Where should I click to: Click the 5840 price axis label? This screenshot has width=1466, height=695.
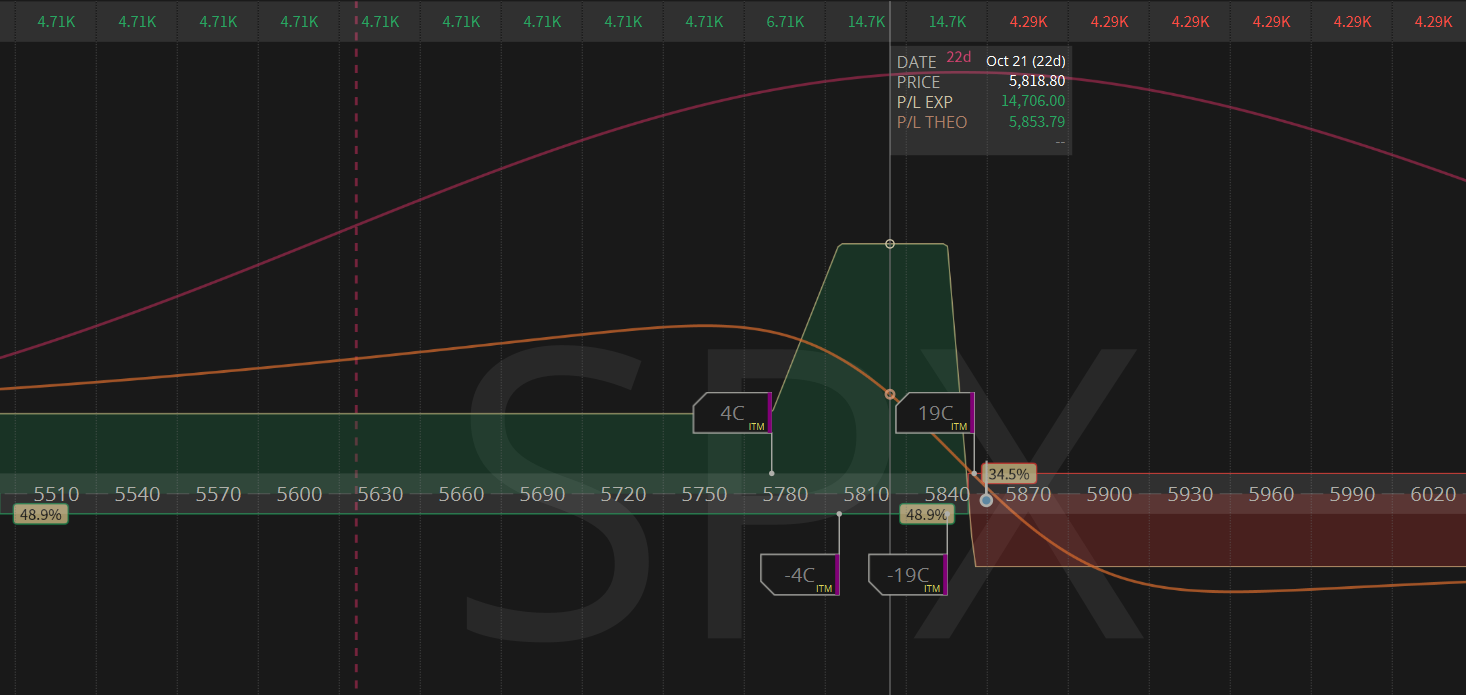click(x=947, y=494)
